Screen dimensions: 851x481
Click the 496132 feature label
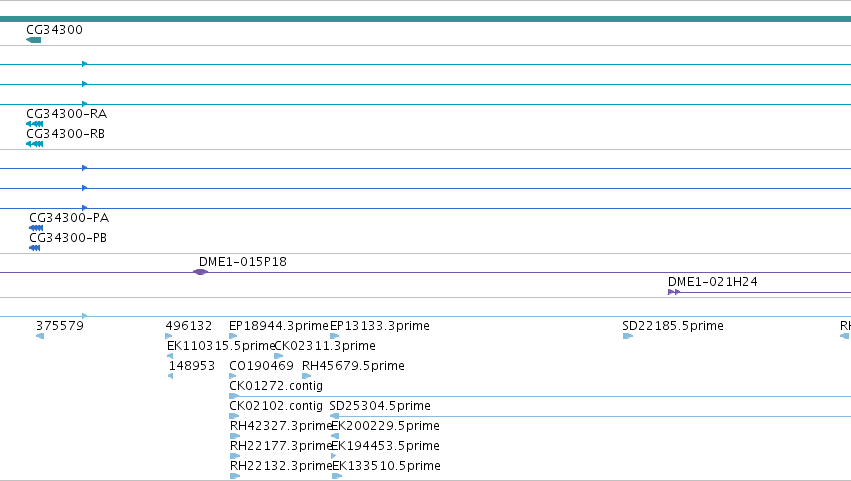coord(189,326)
